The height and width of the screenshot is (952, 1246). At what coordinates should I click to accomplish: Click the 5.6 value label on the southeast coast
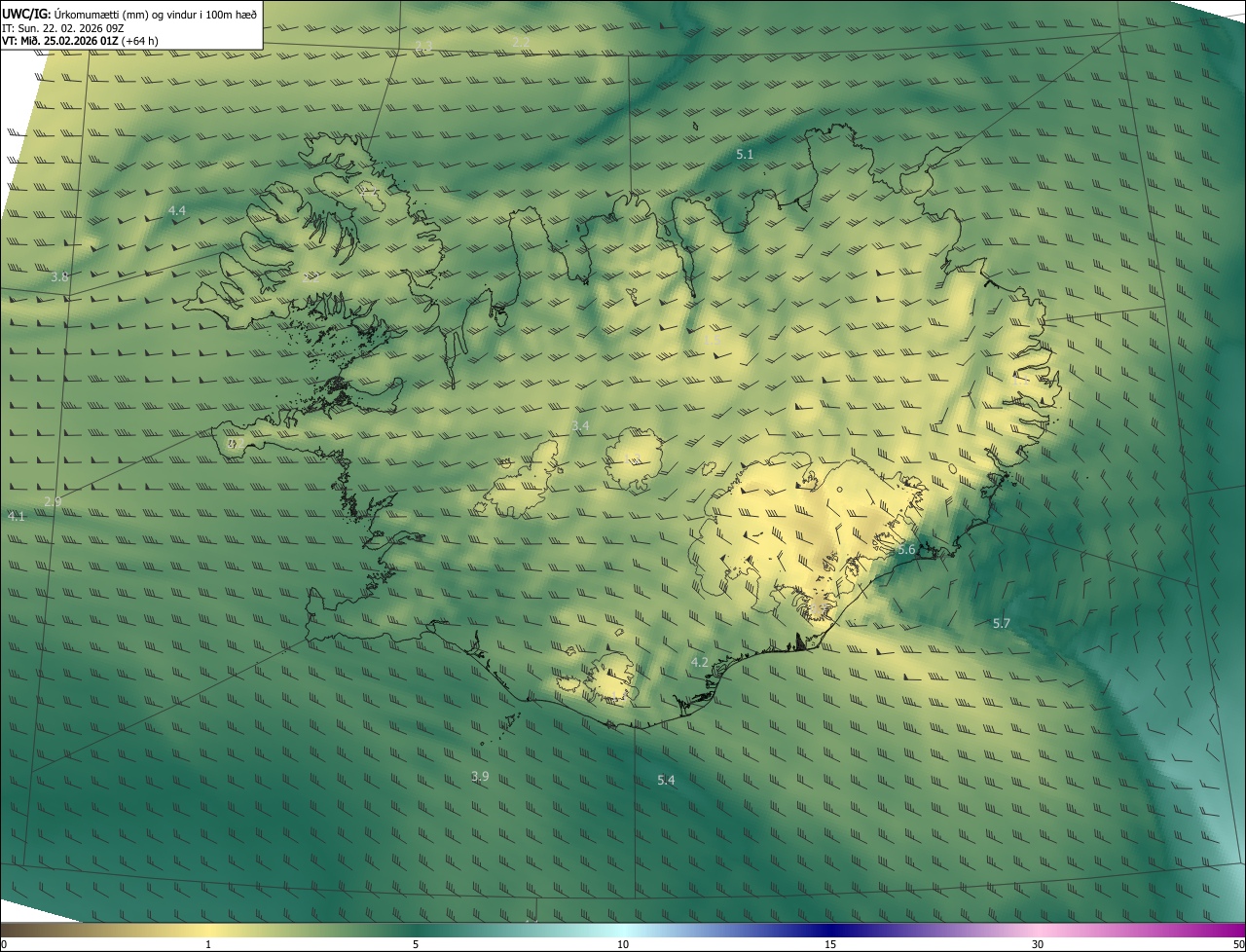tap(906, 549)
